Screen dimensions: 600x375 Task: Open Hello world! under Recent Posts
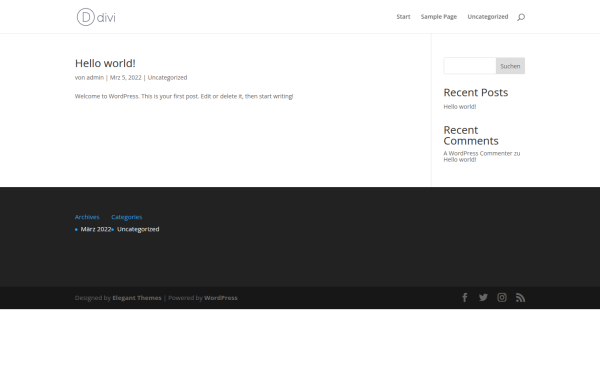click(x=460, y=107)
